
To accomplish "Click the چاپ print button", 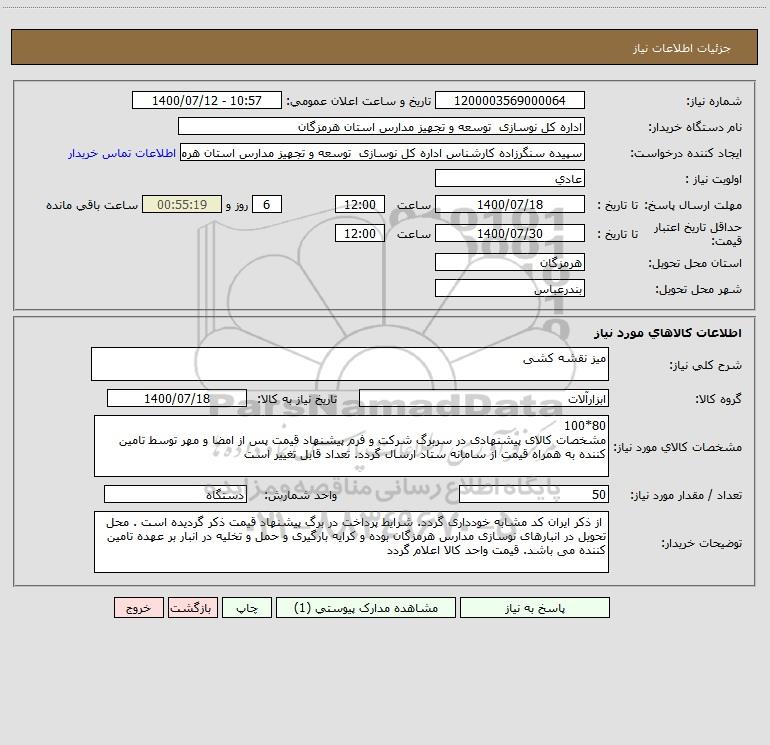I will click(247, 607).
